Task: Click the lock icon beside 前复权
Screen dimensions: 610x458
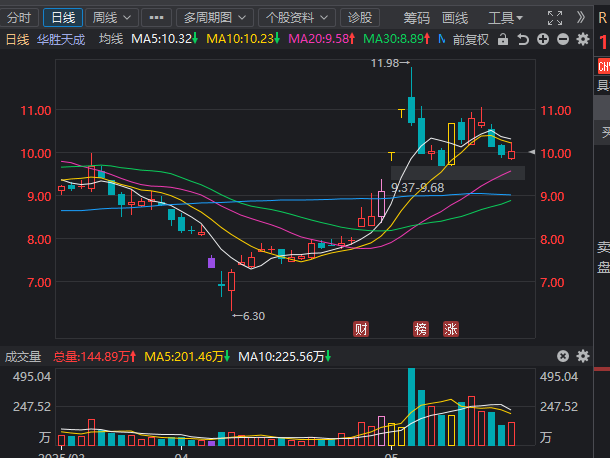Action: (x=505, y=39)
